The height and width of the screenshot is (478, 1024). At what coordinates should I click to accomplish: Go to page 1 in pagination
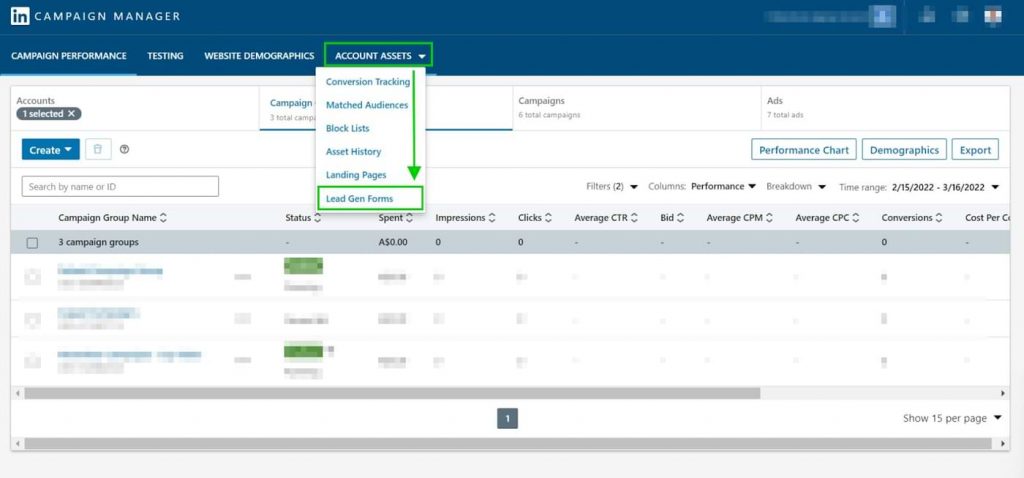tap(507, 419)
